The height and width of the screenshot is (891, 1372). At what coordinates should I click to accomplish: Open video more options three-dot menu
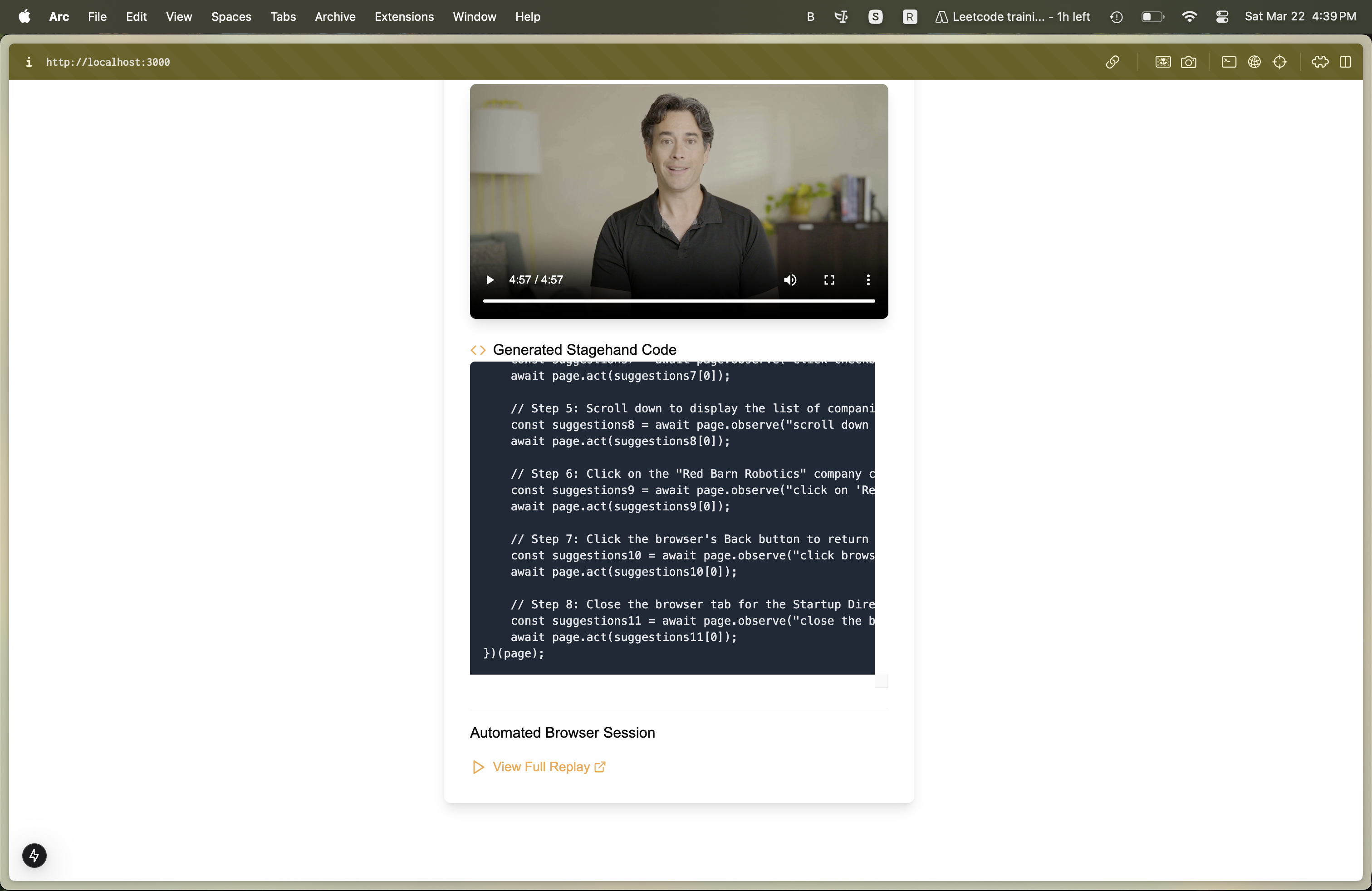click(x=867, y=280)
